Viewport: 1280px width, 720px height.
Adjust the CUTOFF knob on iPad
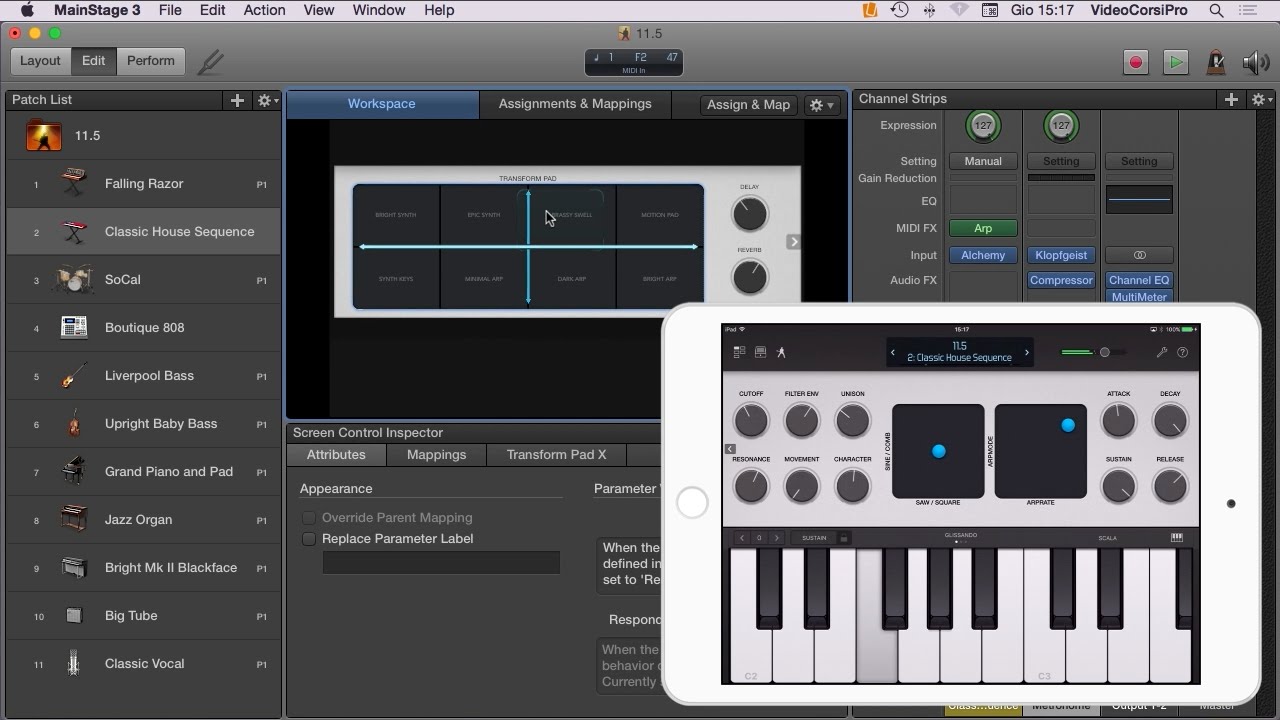751,421
